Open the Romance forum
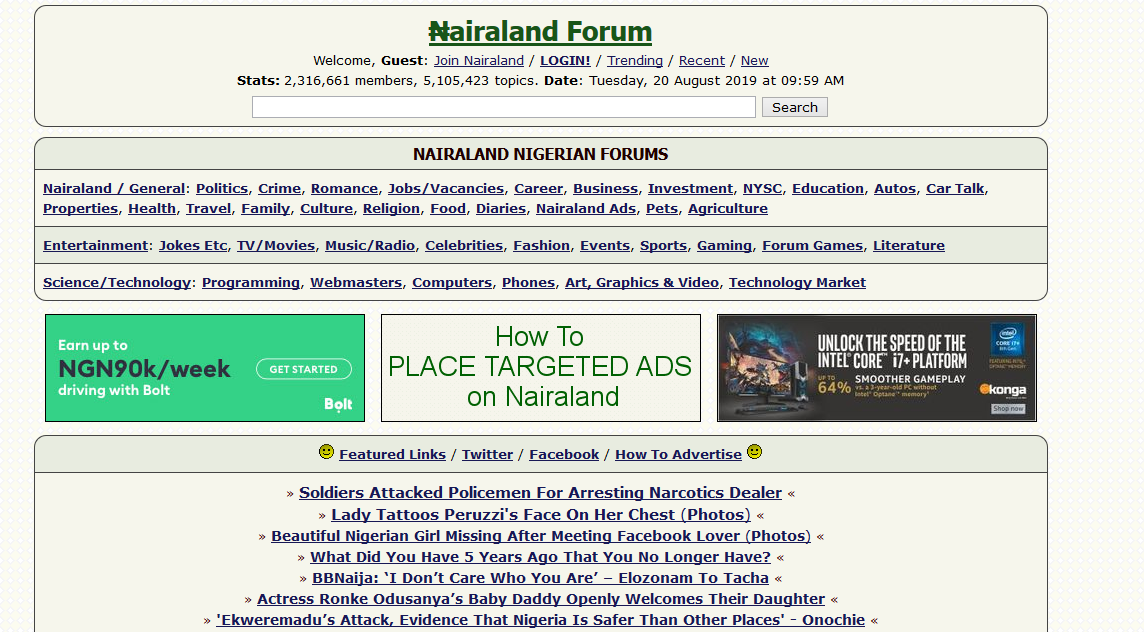The width and height of the screenshot is (1144, 632). point(344,188)
